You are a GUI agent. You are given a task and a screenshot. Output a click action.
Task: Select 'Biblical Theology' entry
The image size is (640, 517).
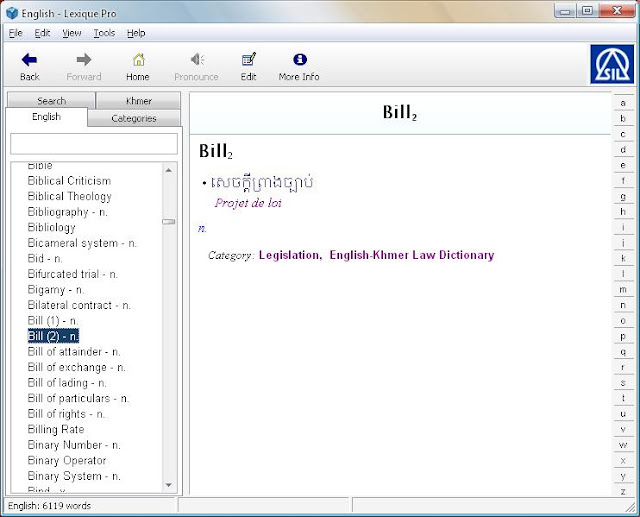[x=69, y=196]
